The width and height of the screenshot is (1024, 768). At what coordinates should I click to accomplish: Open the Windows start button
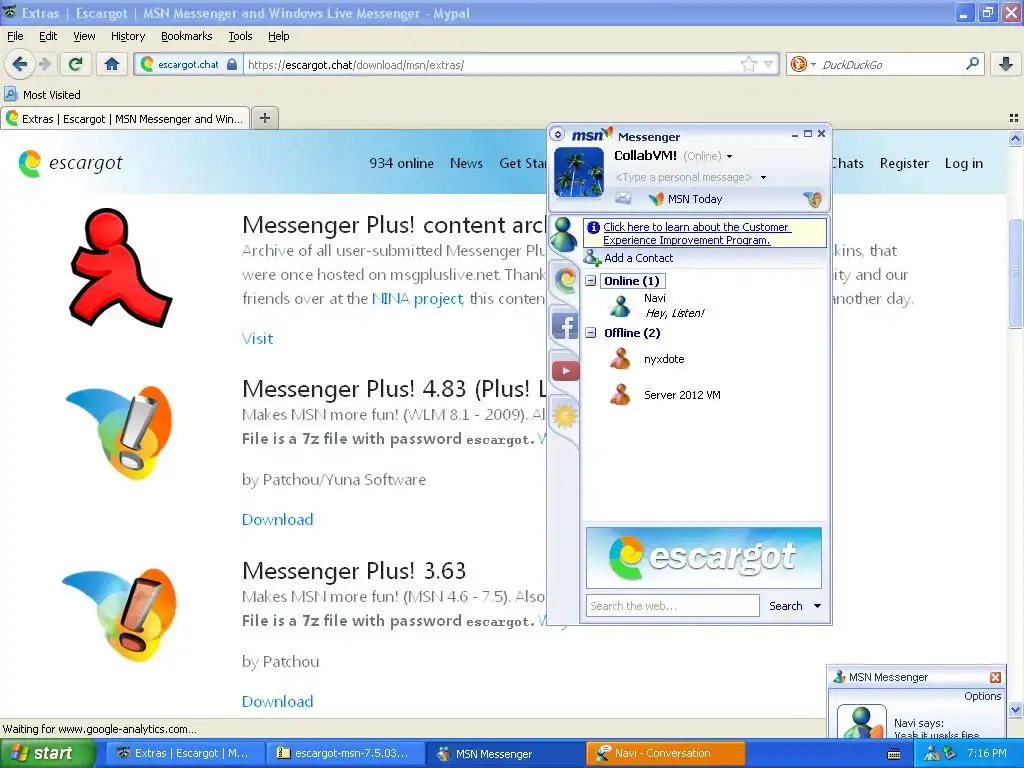48,753
